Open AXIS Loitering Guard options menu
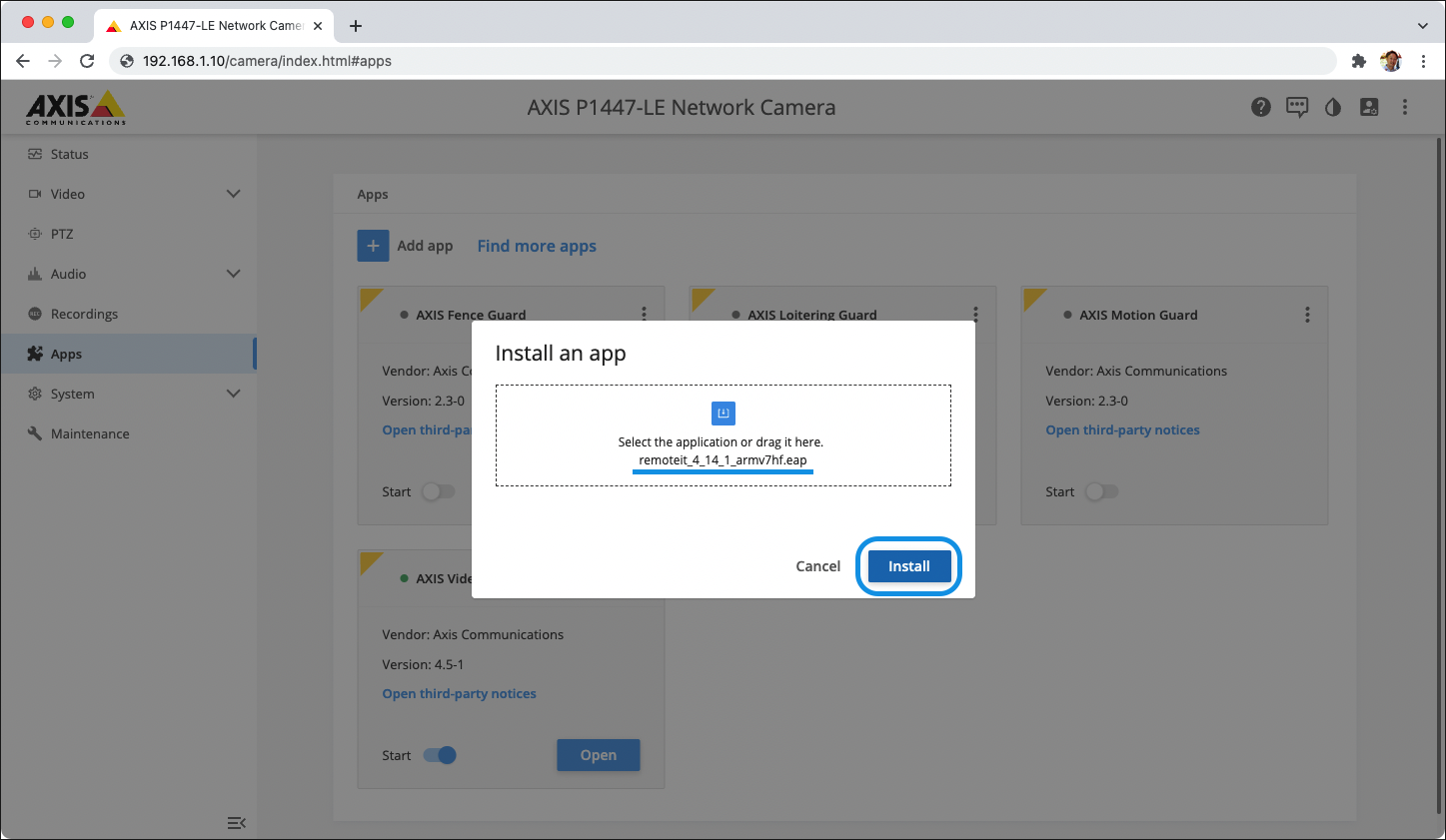This screenshot has height=840, width=1446. point(975,314)
